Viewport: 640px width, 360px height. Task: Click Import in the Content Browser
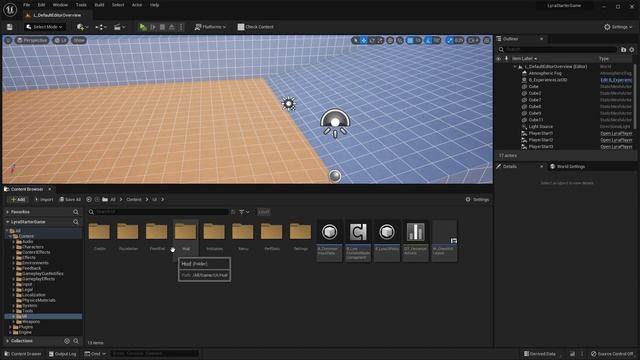[x=44, y=200]
